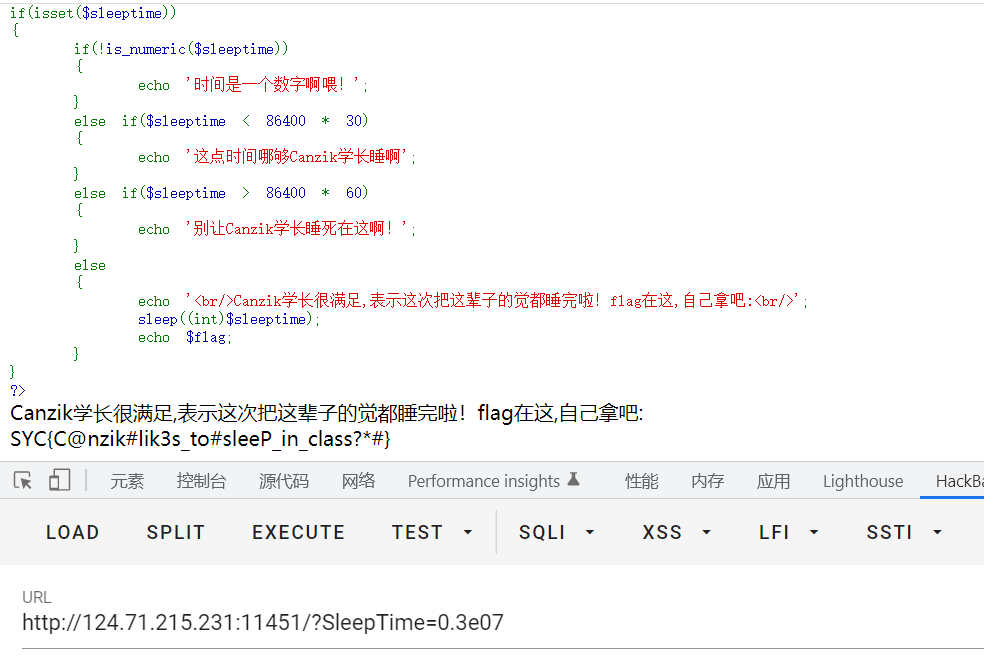This screenshot has width=984, height=672.
Task: Toggle the device toolbar icon
Action: pos(59,481)
